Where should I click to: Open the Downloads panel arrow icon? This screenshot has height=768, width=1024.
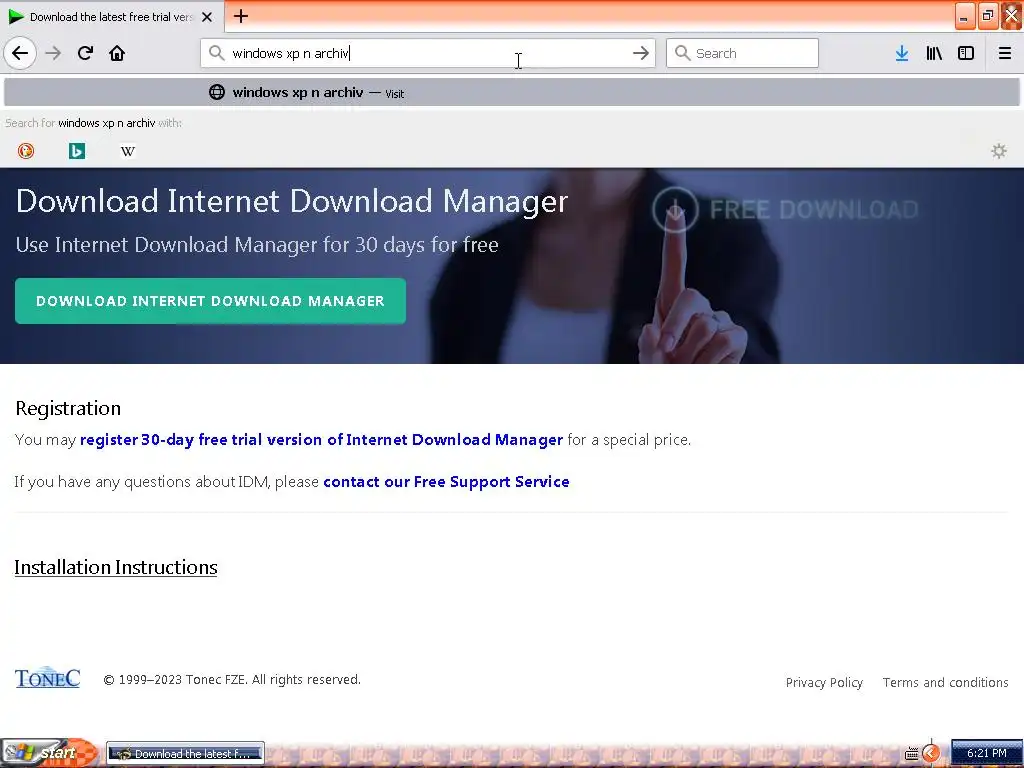coord(902,53)
